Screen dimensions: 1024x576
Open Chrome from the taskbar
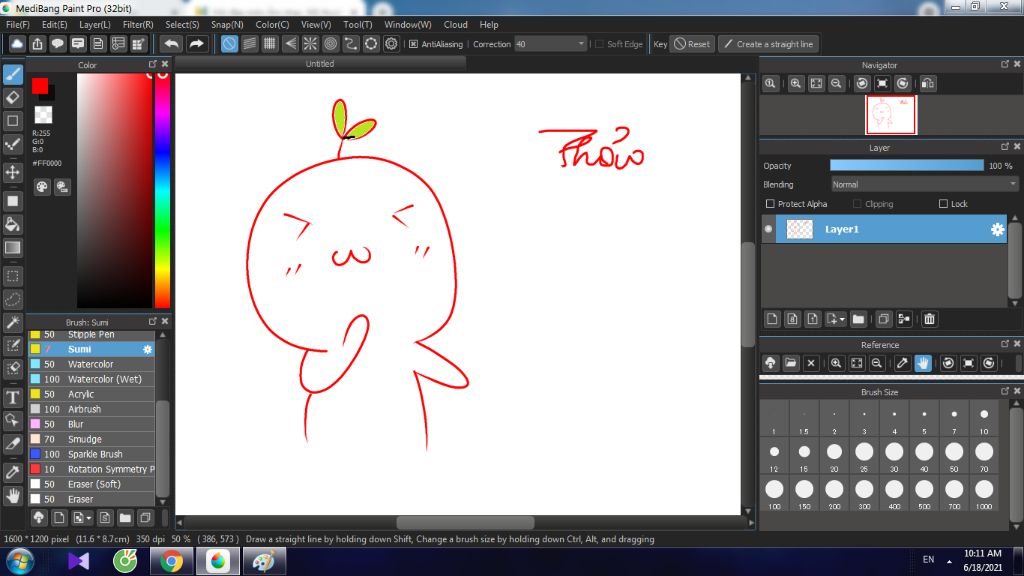(172, 561)
